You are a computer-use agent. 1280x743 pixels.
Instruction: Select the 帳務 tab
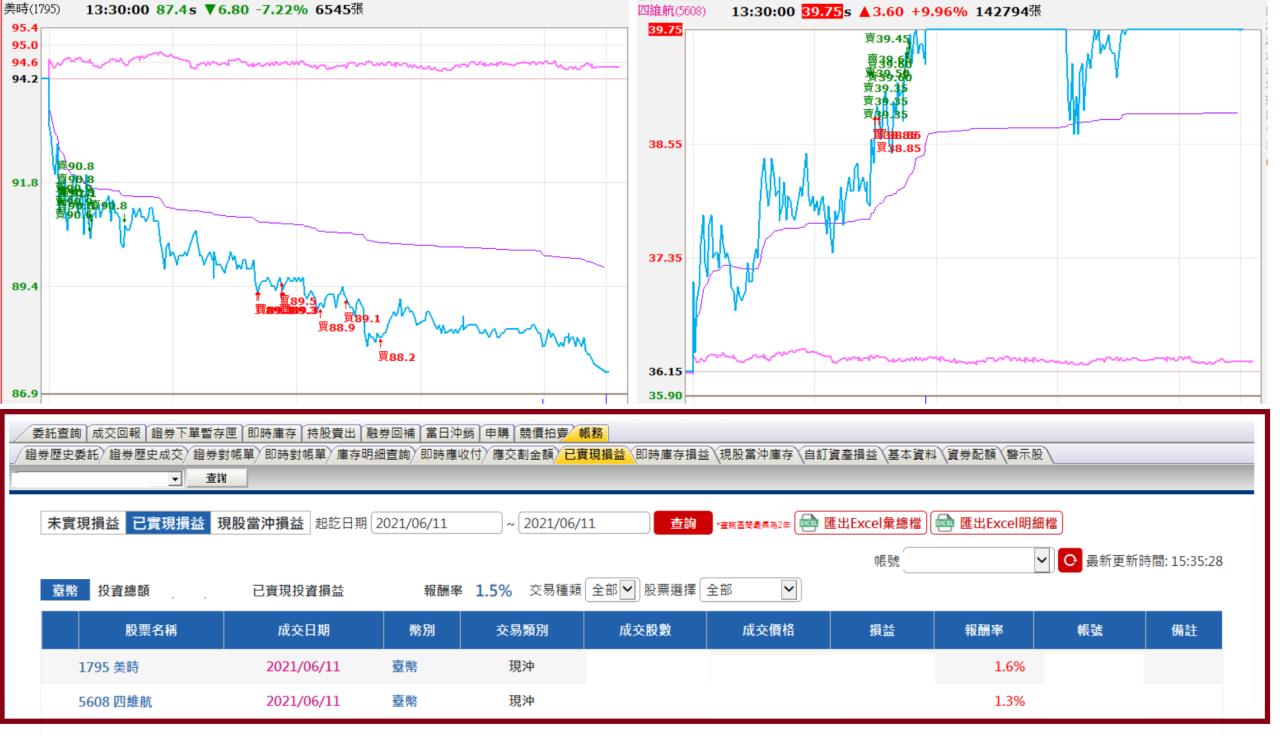pos(592,433)
